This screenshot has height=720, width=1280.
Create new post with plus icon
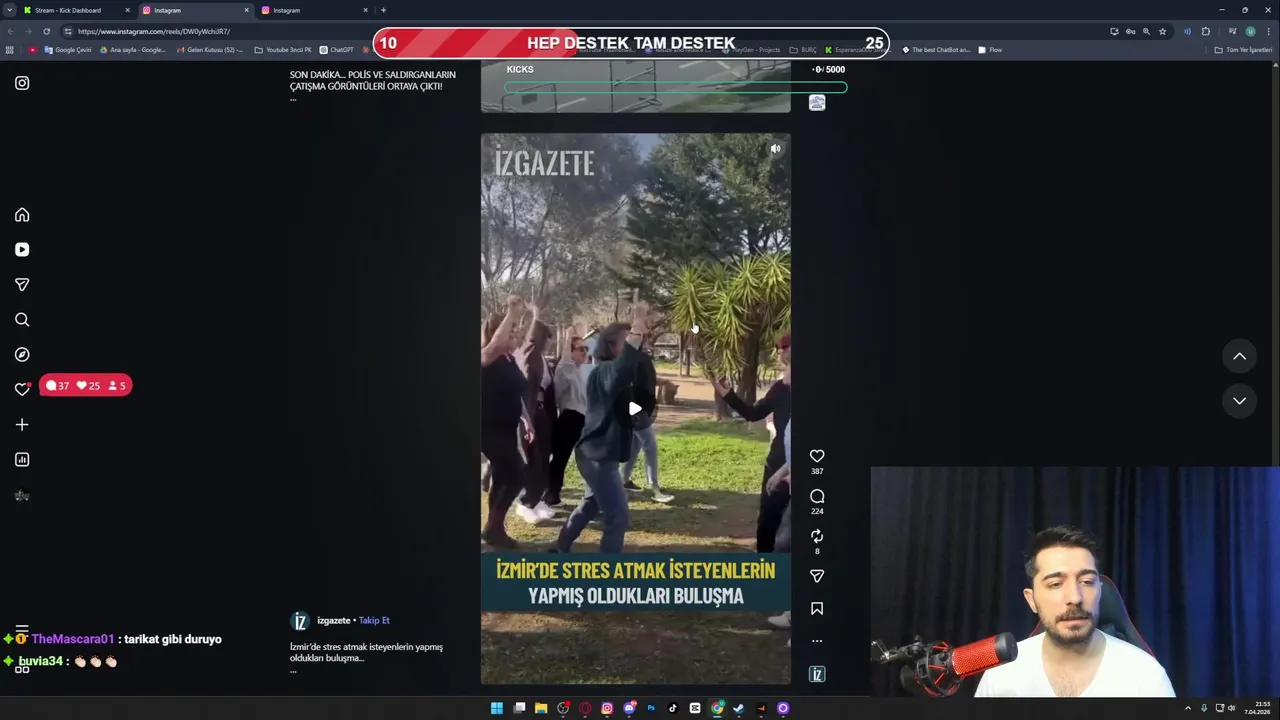coord(22,425)
